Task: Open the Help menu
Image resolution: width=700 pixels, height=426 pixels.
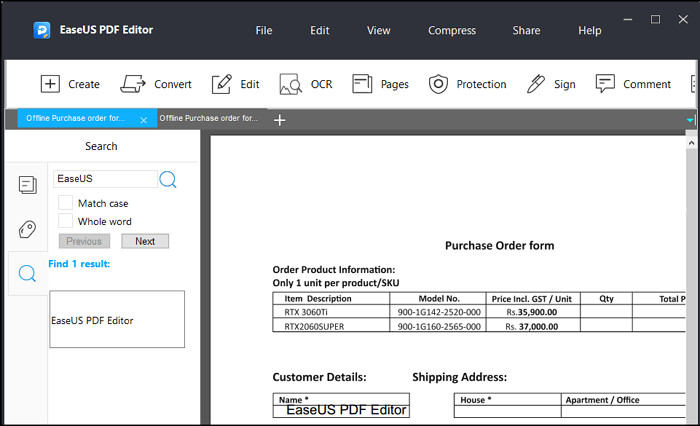Action: coord(590,30)
